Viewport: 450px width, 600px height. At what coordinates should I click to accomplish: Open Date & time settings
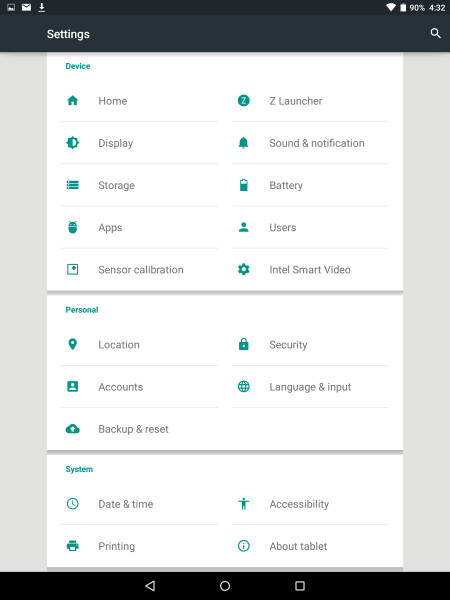[139, 504]
